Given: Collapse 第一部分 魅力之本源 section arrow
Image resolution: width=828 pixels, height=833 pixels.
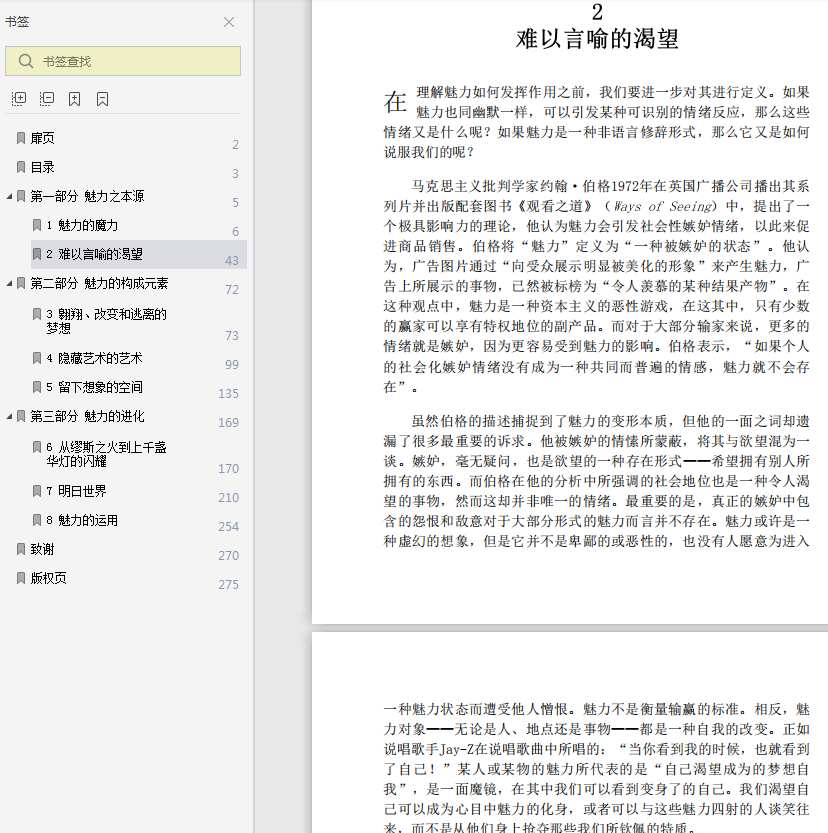Looking at the screenshot, I should pyautogui.click(x=9, y=197).
